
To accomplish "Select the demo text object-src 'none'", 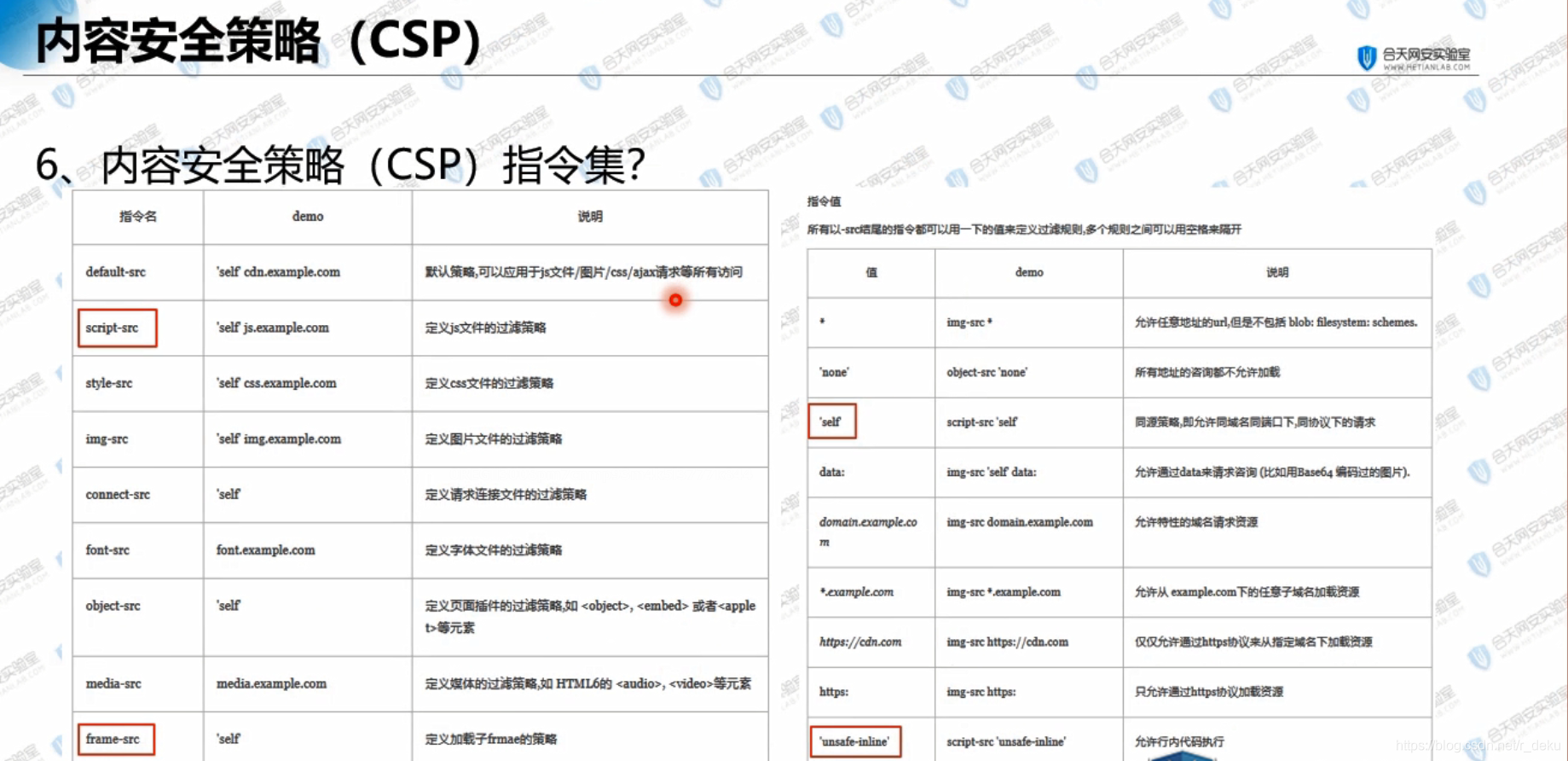I will click(987, 372).
